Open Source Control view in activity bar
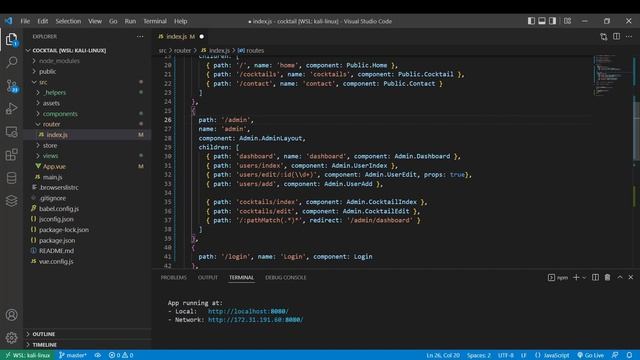The width and height of the screenshot is (640, 360). [11, 86]
